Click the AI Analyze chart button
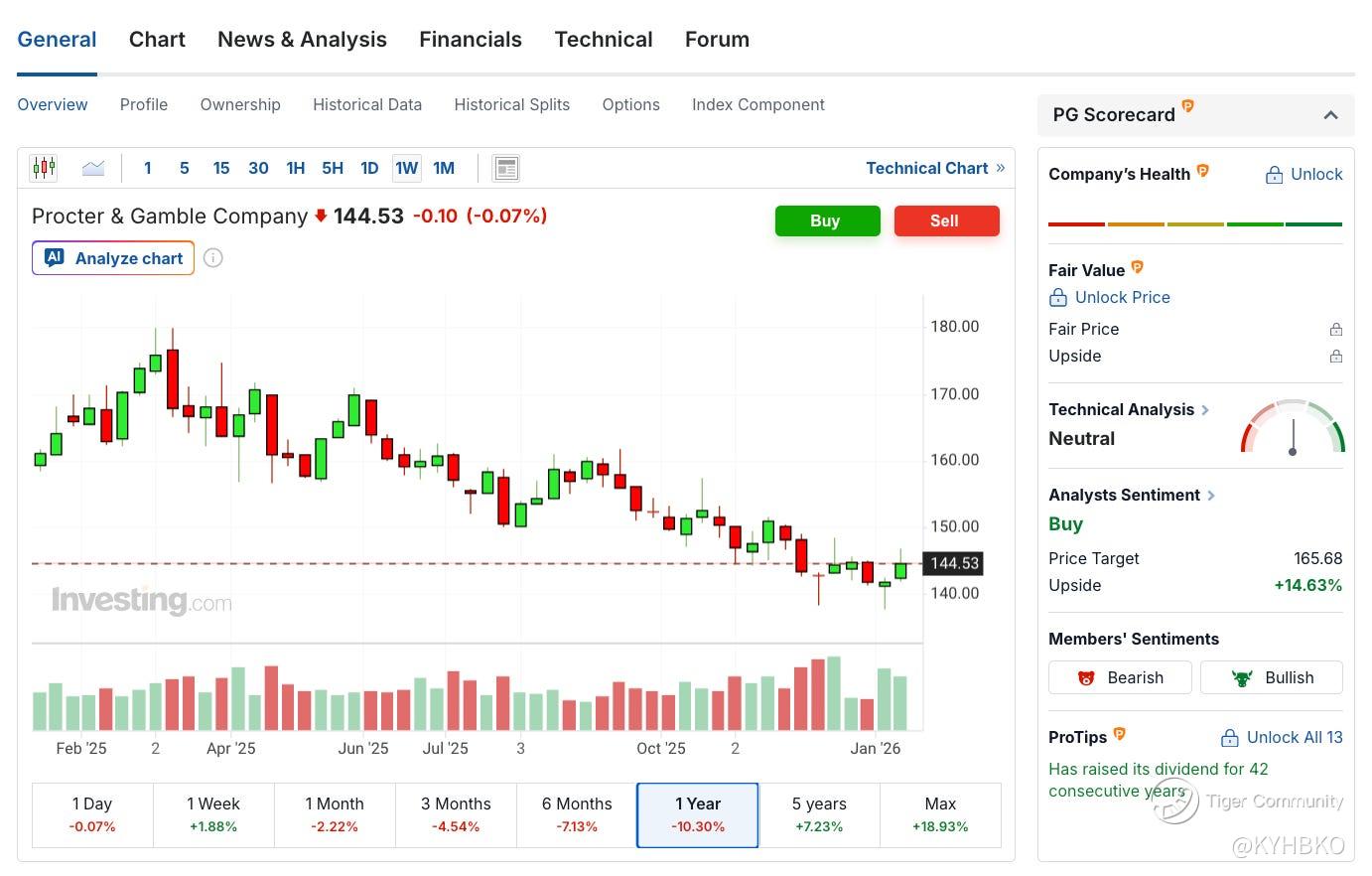This screenshot has width=1372, height=876. coord(113,258)
